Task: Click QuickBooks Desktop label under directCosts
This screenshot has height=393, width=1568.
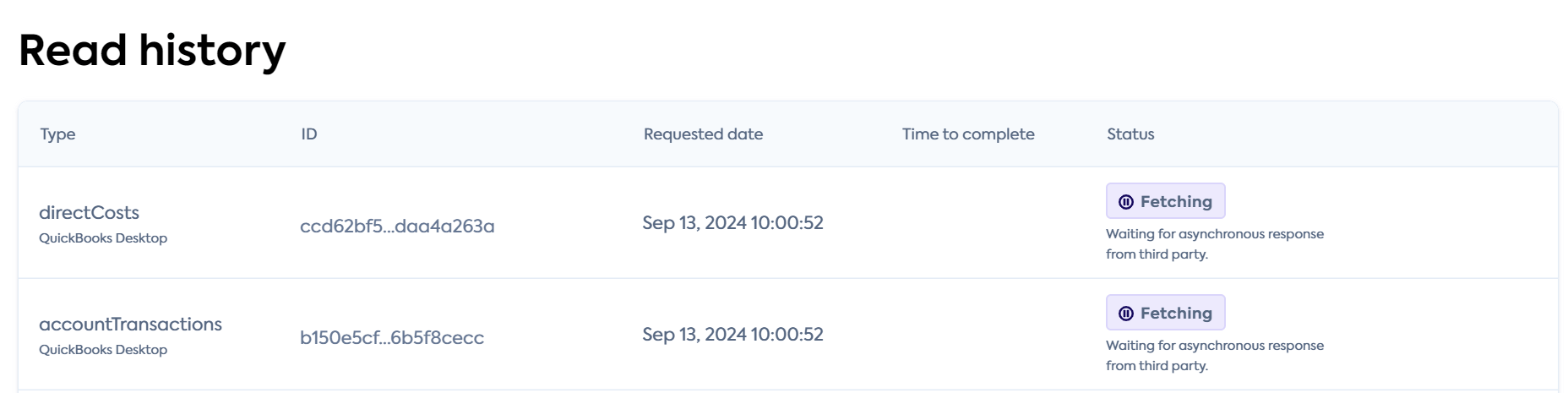Action: (x=103, y=238)
